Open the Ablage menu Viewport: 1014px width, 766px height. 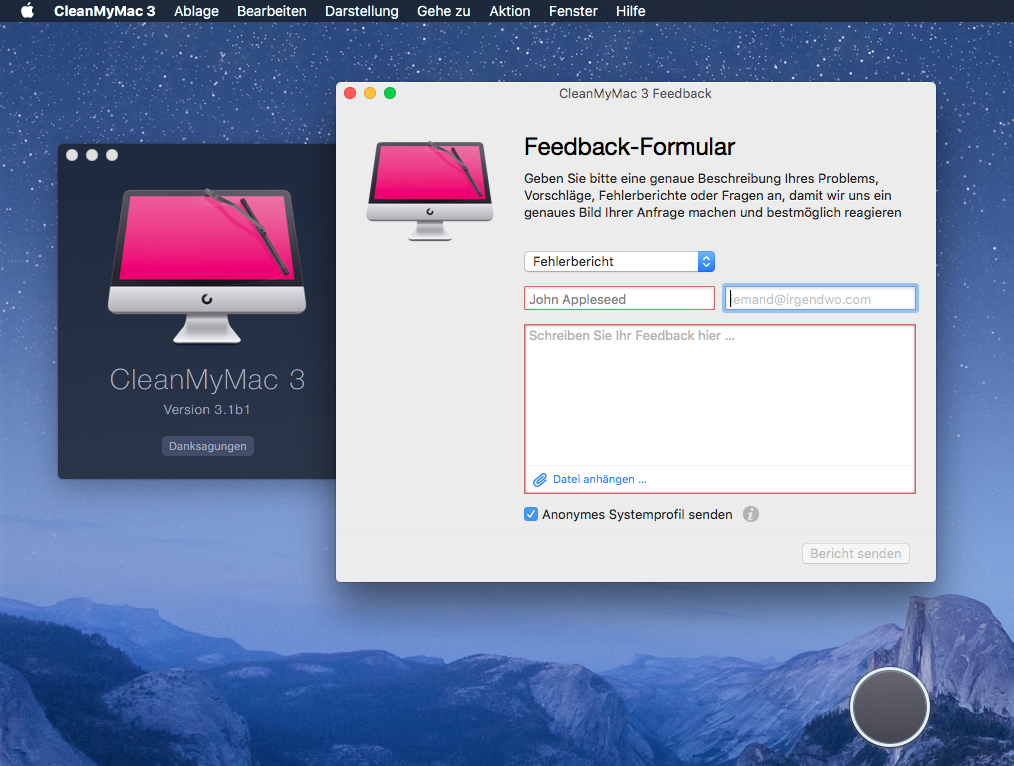pyautogui.click(x=196, y=11)
